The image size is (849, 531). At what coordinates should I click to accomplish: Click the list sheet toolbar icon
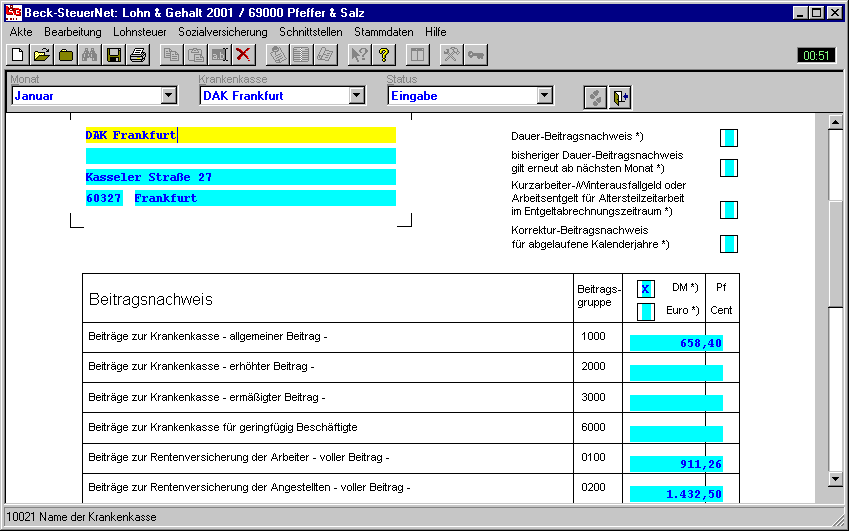coord(301,55)
